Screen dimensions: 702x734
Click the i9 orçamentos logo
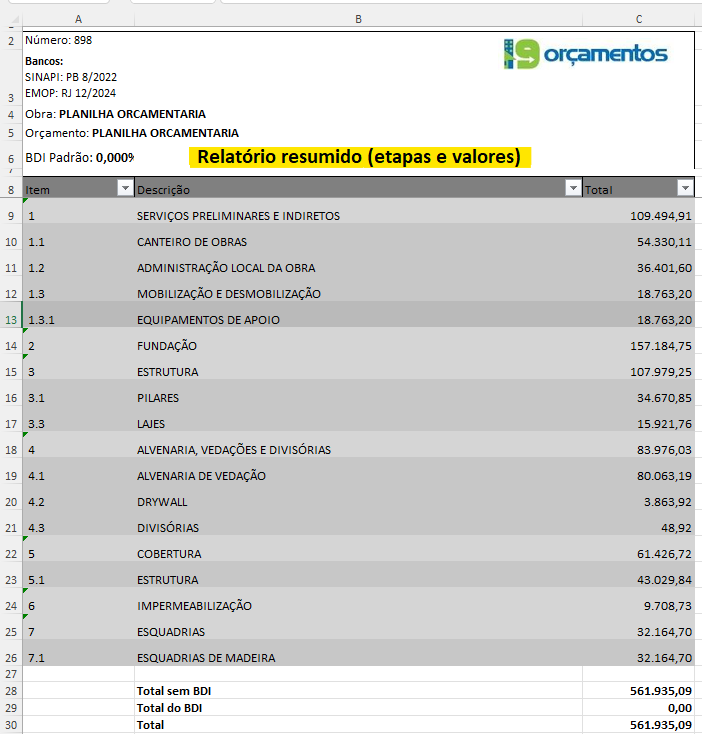pyautogui.click(x=585, y=54)
